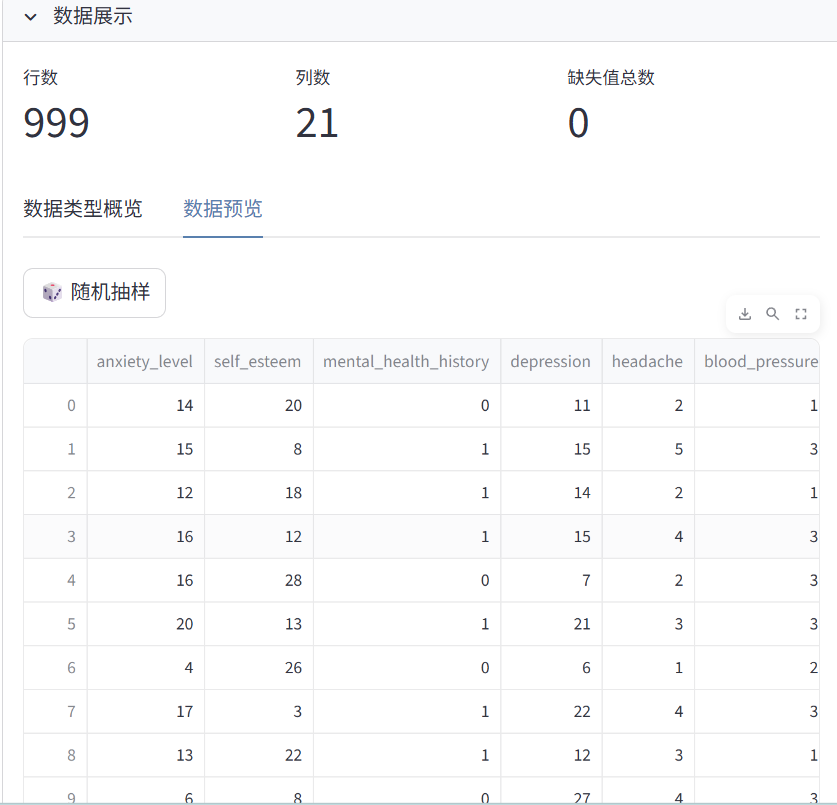Click the dice icon on 随机抽样

(x=51, y=292)
